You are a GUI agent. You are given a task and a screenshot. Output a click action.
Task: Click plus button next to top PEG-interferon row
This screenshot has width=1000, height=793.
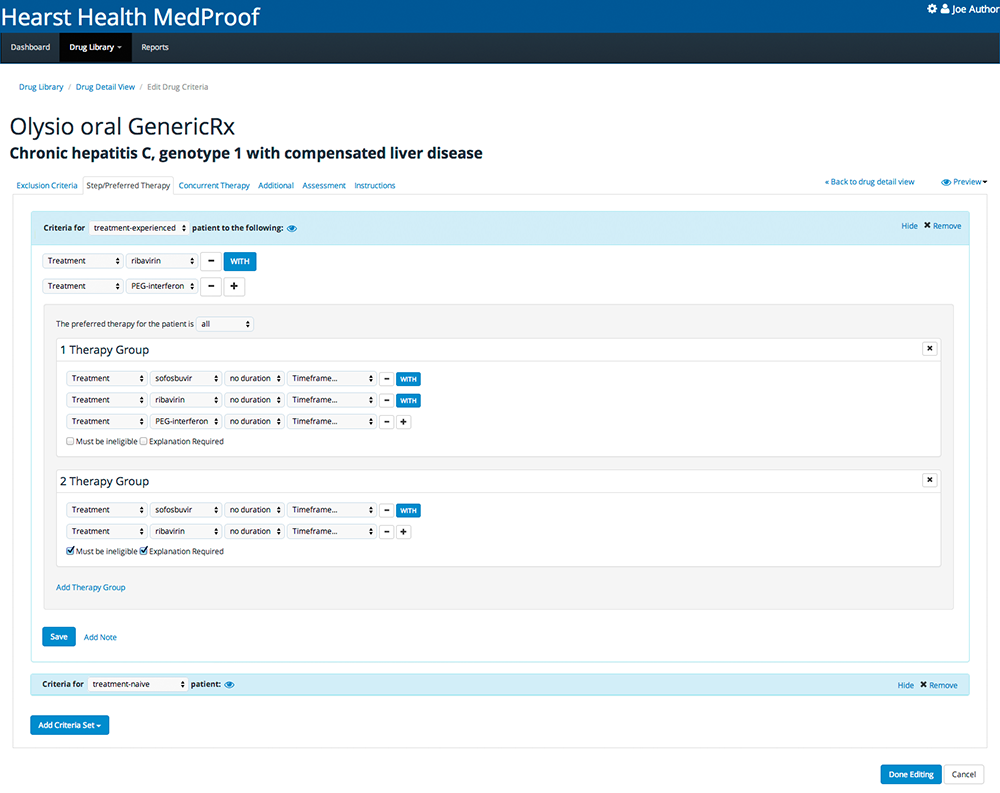coord(234,287)
